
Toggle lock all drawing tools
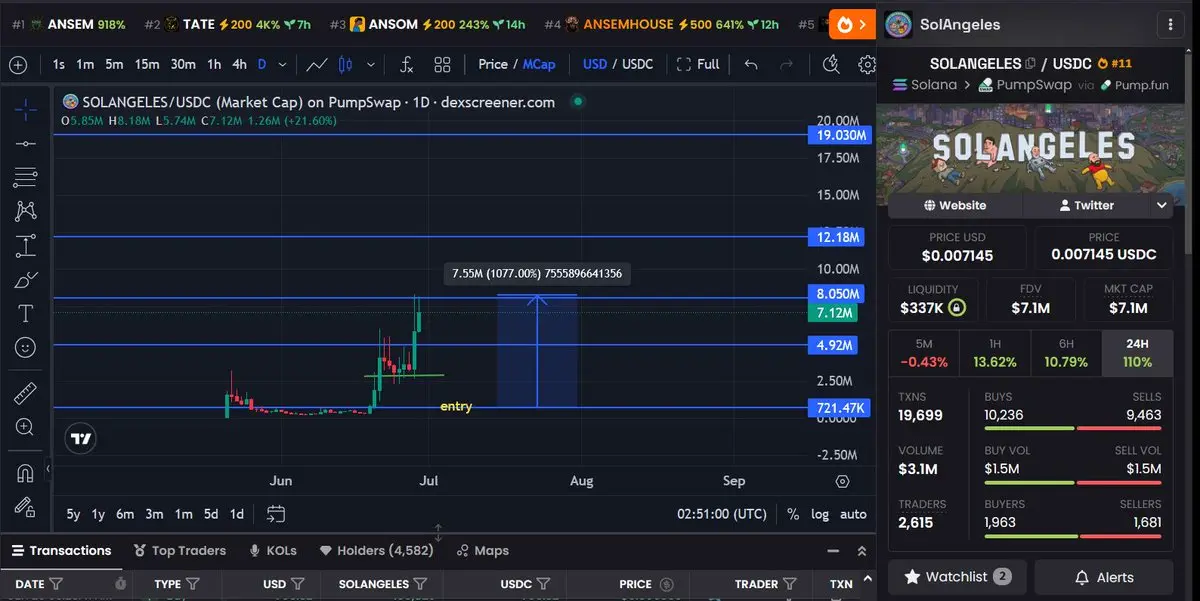pos(25,506)
